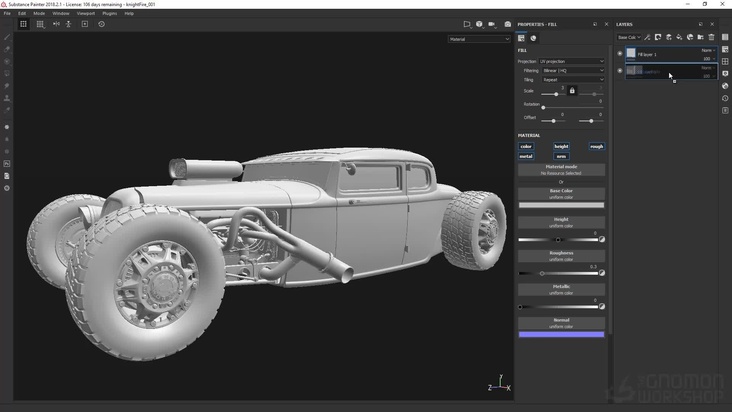Toggle horizontal symmetry mirror icon

pyautogui.click(x=56, y=24)
